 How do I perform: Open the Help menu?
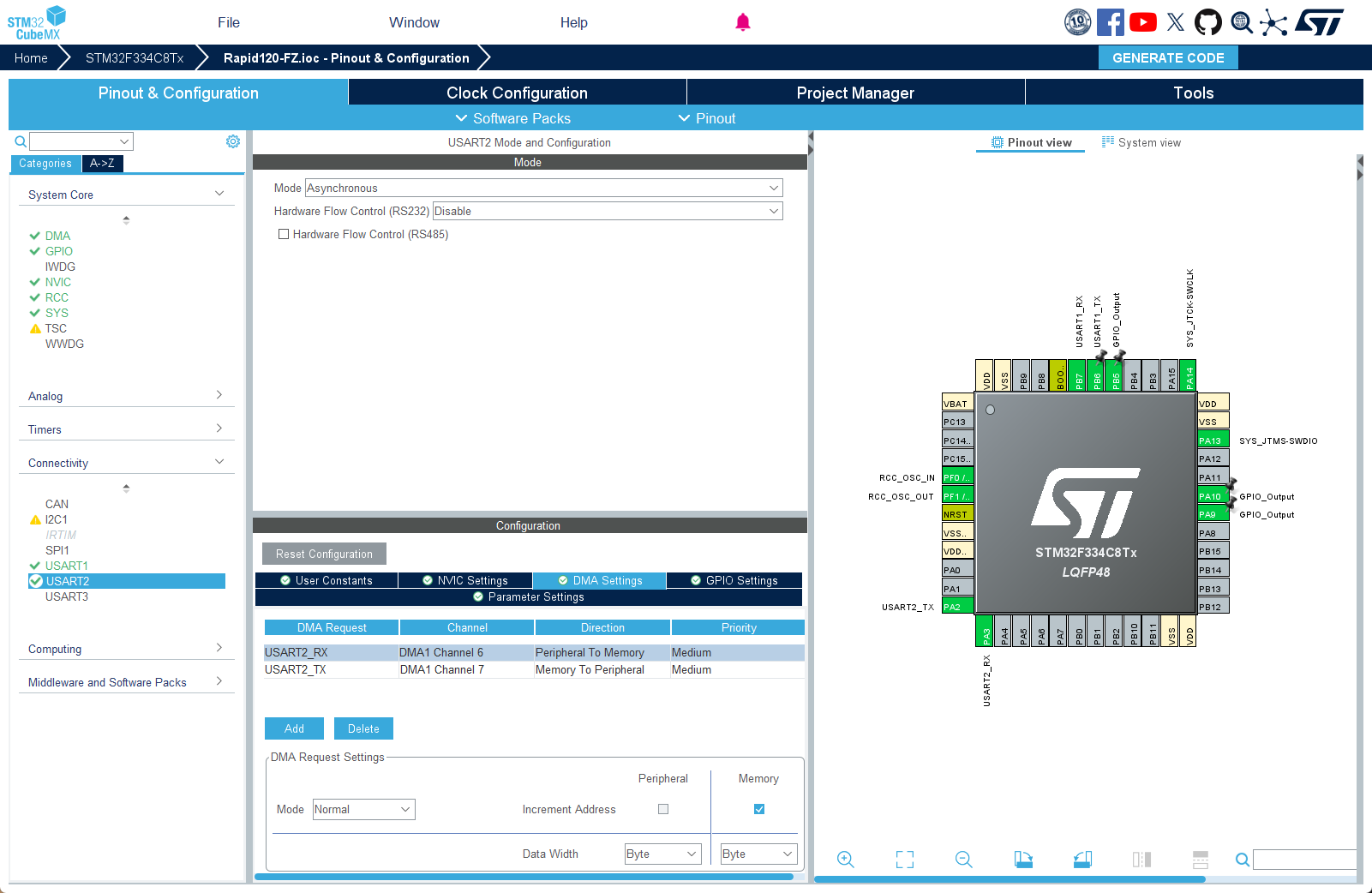(x=574, y=22)
